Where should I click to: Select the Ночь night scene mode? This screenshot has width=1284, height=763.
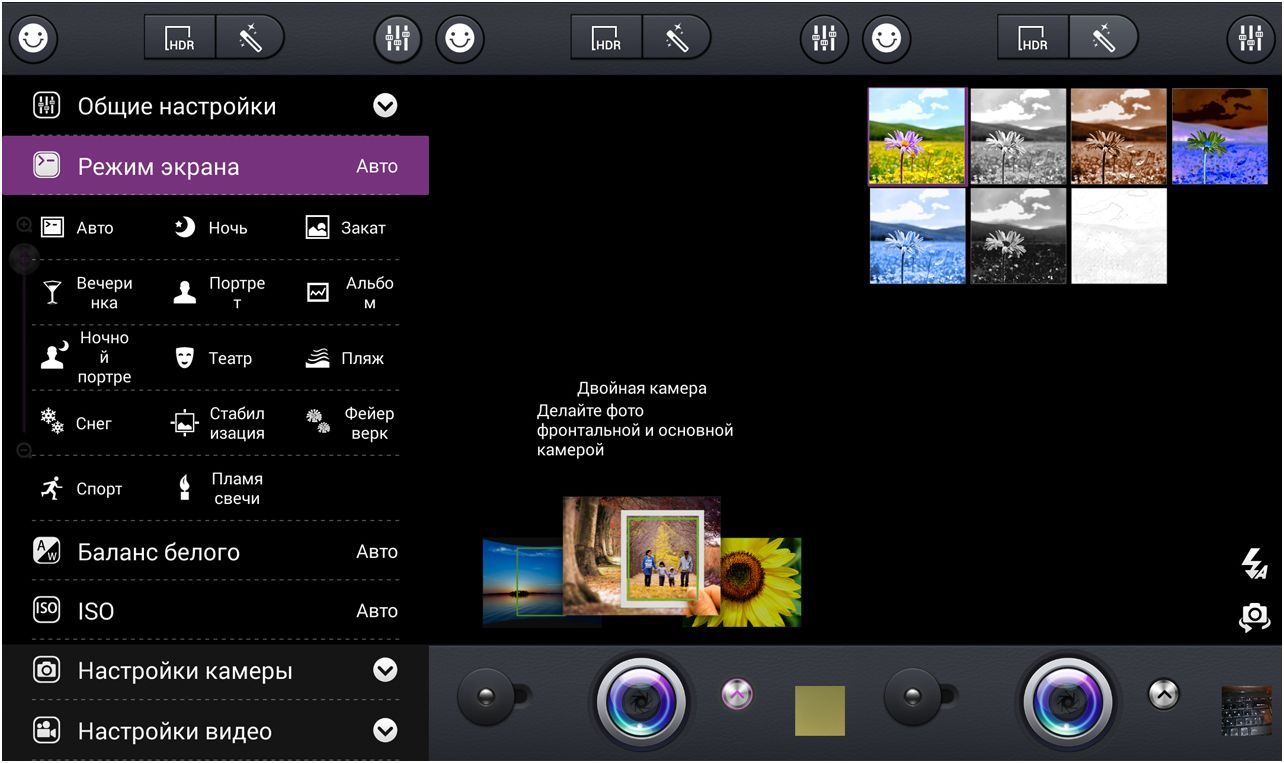[x=212, y=228]
